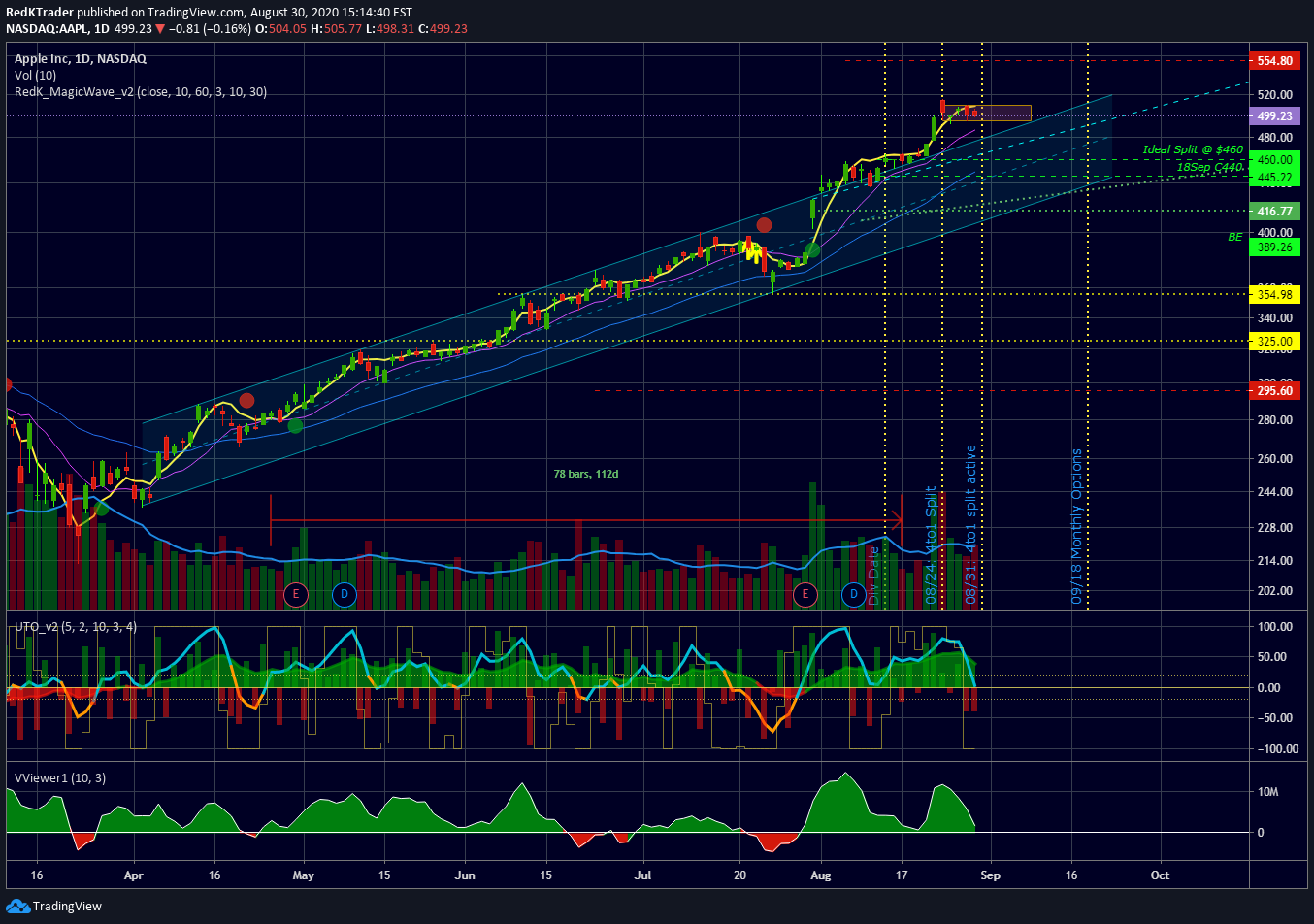Click the RedKTrader author name
1314x924 pixels.
tap(39, 13)
